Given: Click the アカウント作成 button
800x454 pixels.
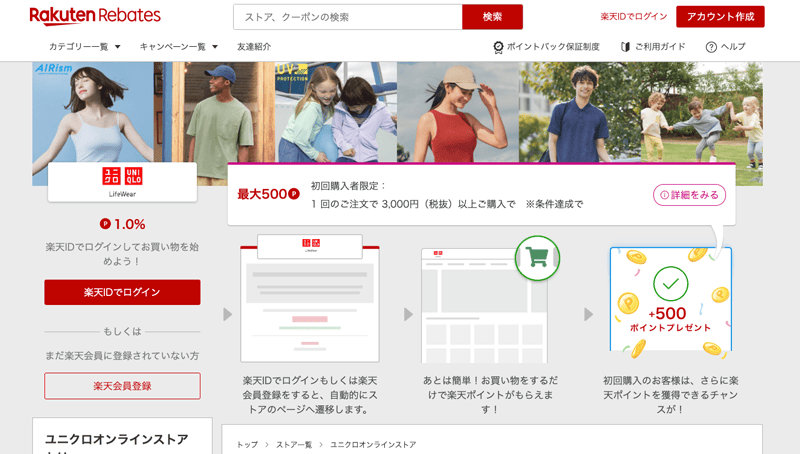Looking at the screenshot, I should pyautogui.click(x=720, y=16).
